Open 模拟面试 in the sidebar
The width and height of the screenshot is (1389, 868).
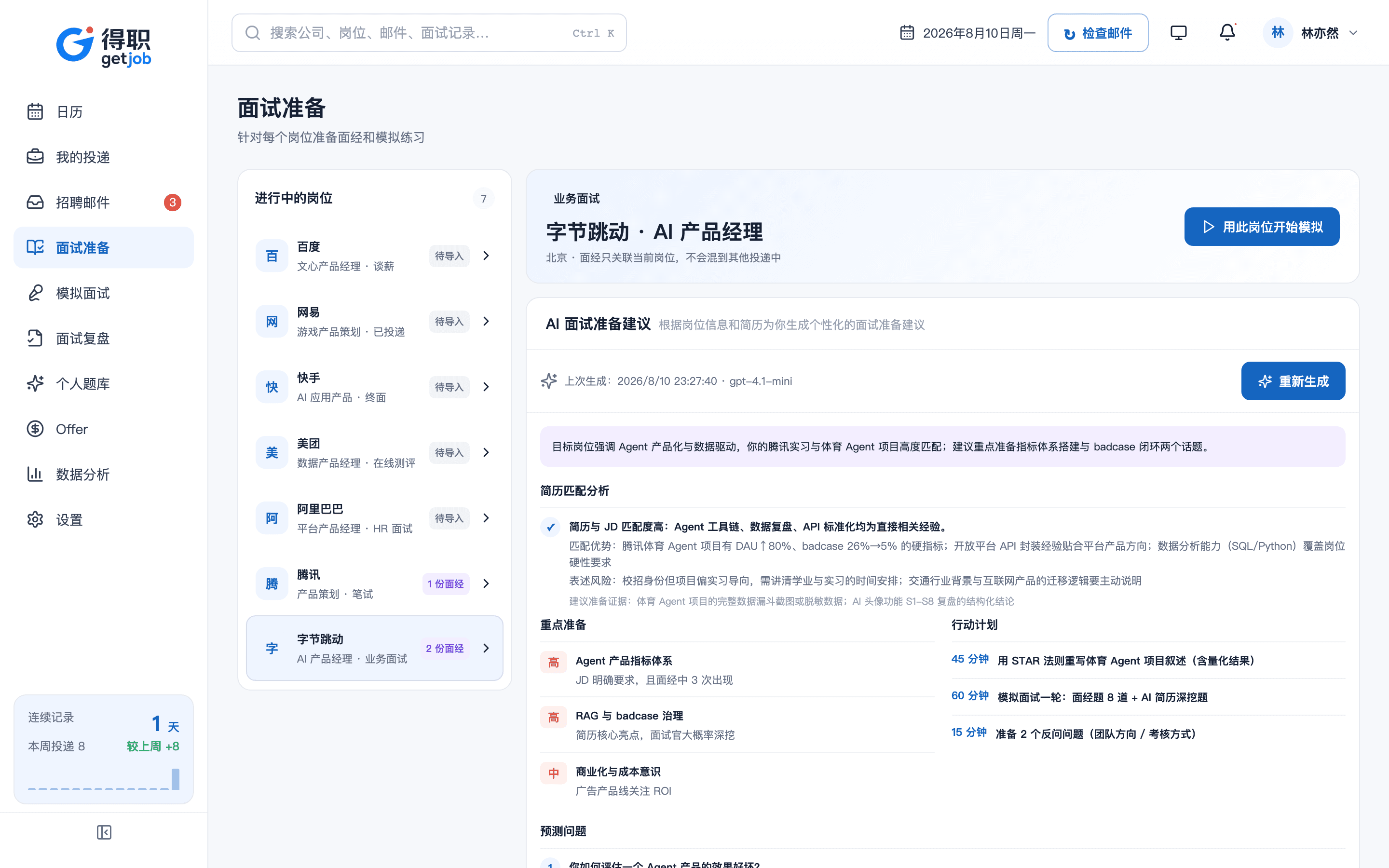click(103, 293)
